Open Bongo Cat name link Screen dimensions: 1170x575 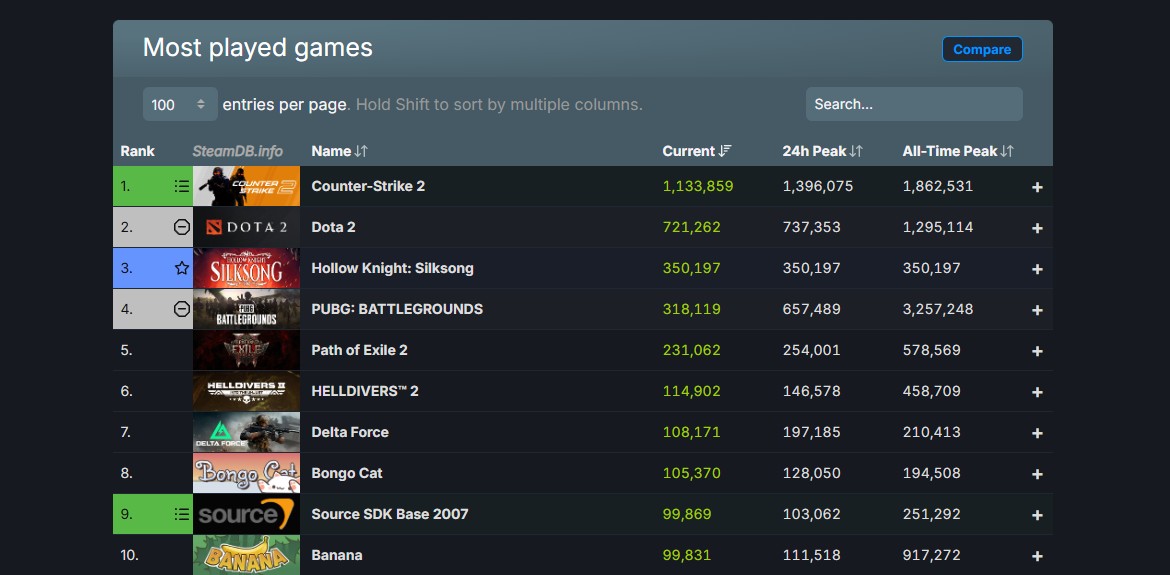tap(347, 474)
